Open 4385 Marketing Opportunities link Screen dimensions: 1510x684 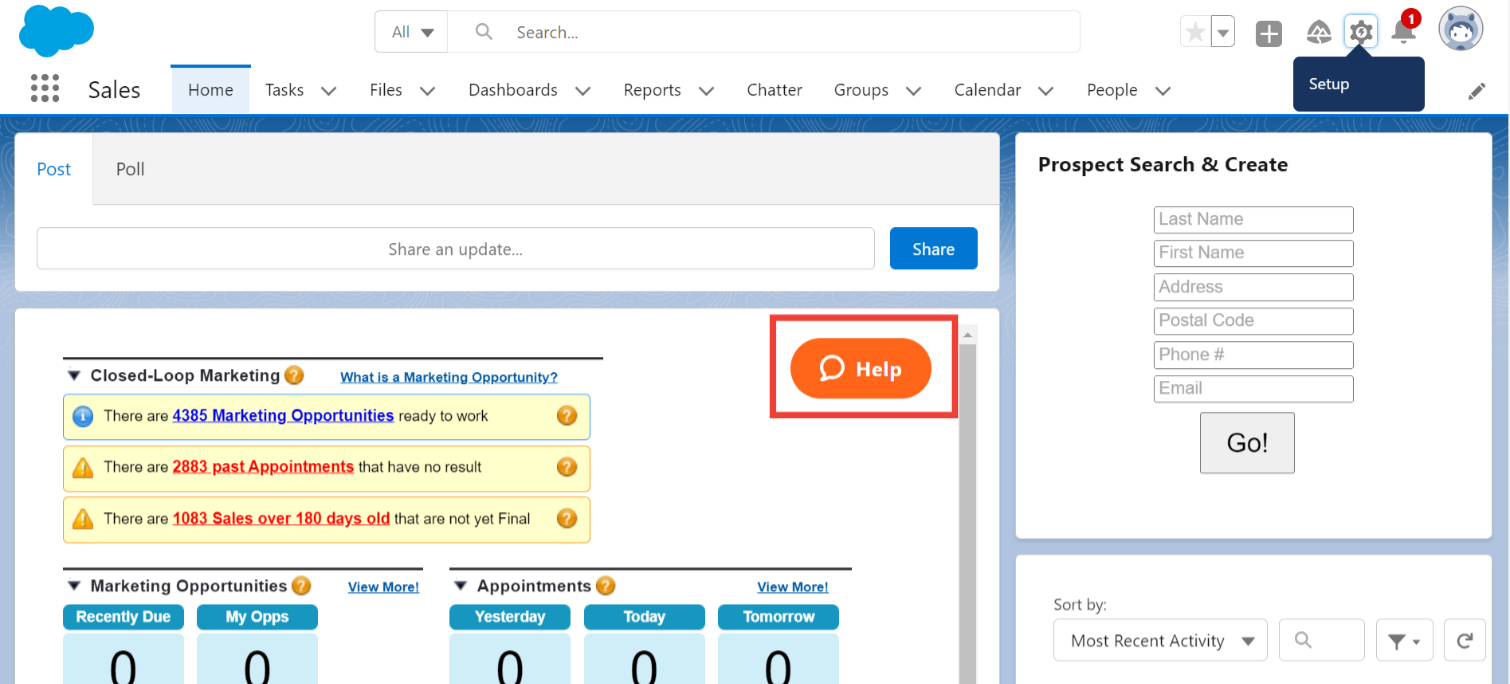[x=283, y=416]
